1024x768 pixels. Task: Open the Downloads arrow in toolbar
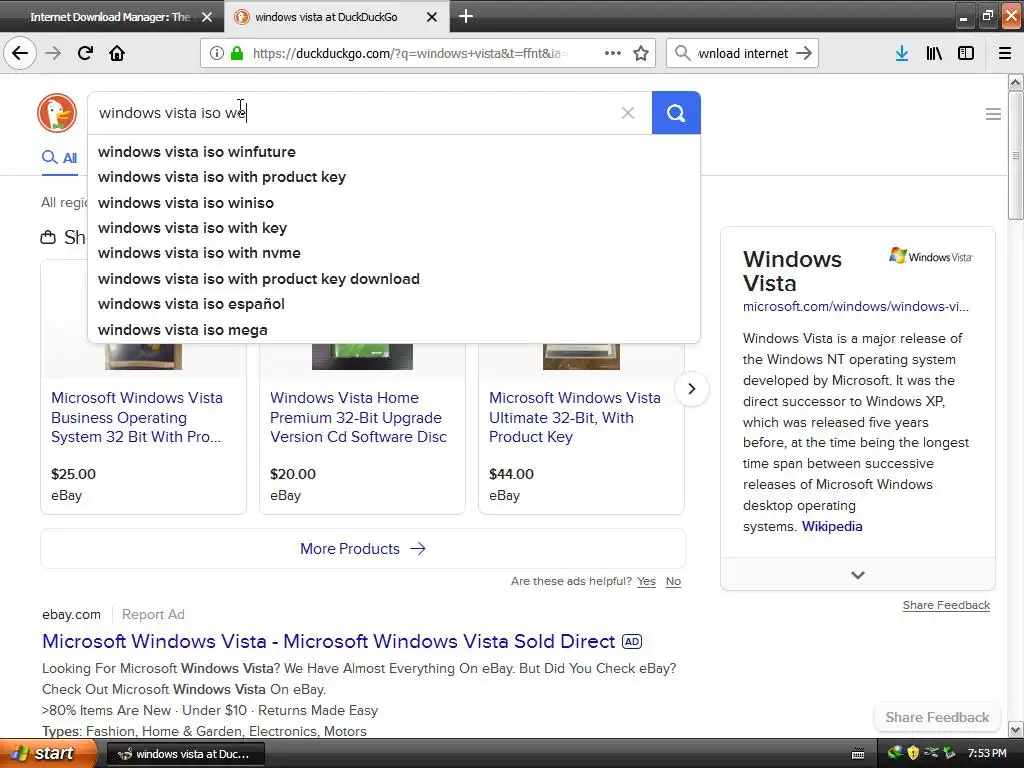click(x=901, y=53)
